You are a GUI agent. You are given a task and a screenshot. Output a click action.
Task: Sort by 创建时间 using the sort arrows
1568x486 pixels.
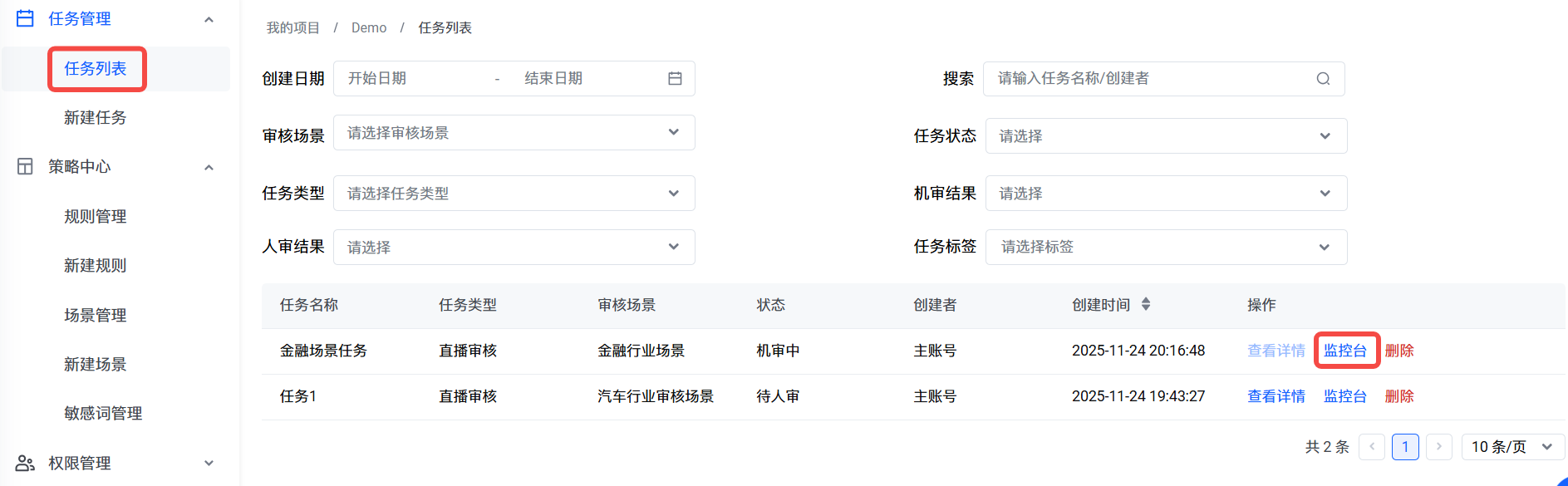[1146, 304]
